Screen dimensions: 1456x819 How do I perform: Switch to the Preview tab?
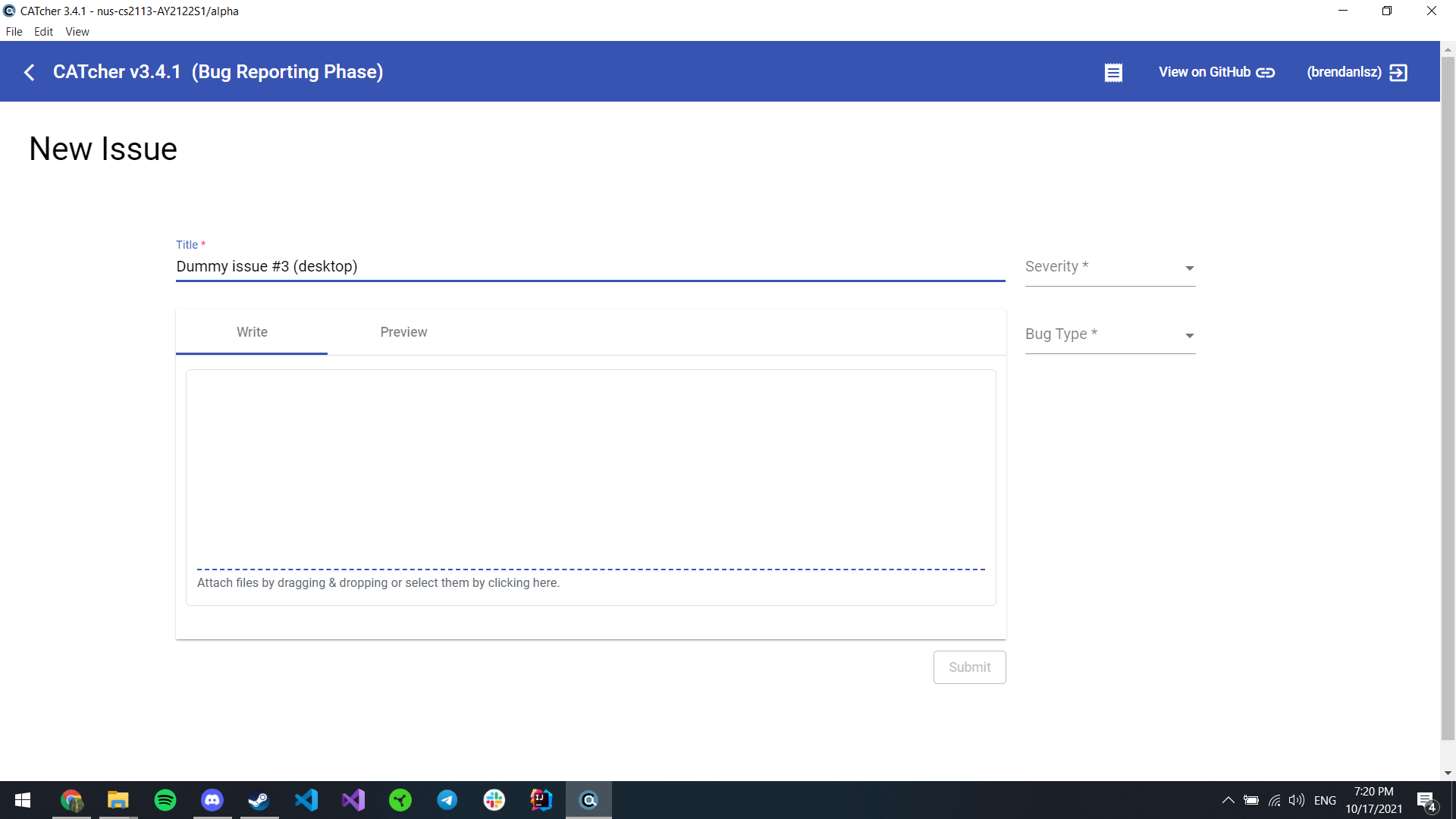[x=403, y=332]
